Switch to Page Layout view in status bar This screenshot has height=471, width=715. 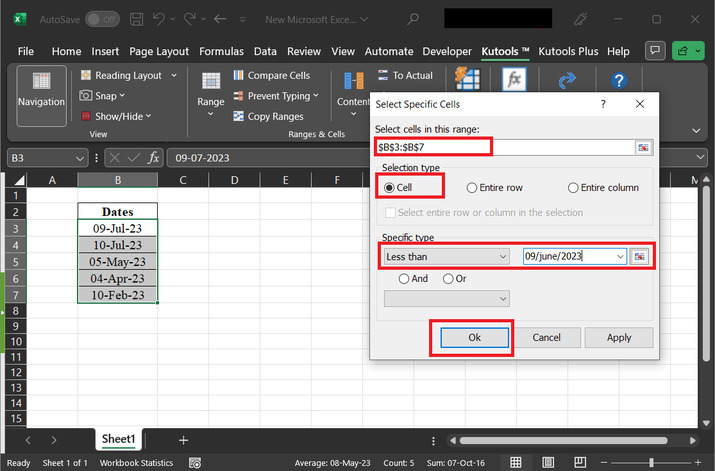(x=548, y=462)
